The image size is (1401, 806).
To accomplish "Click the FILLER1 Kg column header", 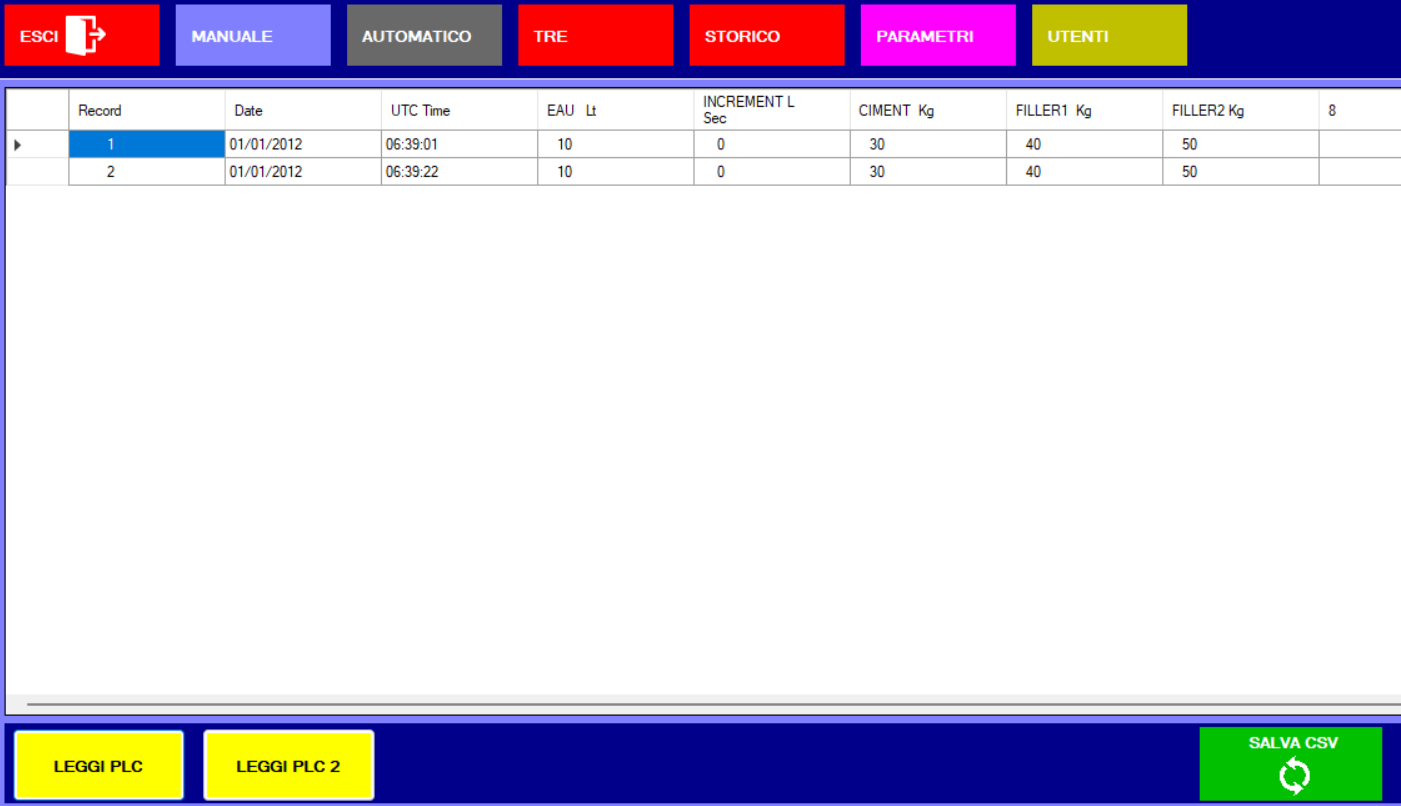I will click(x=1084, y=110).
